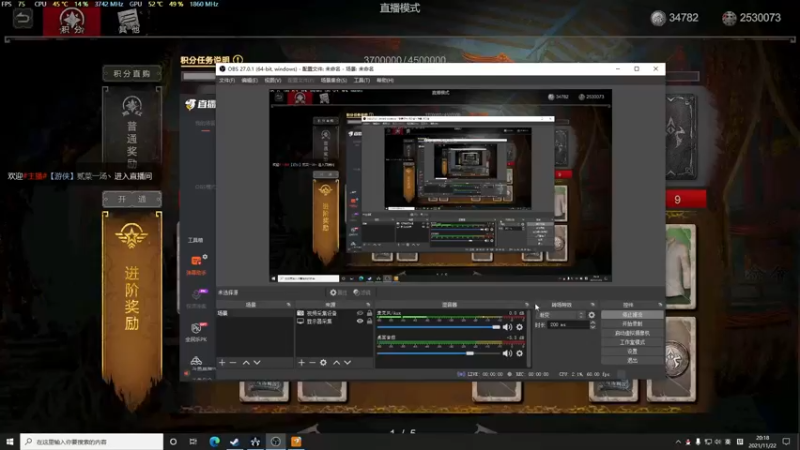This screenshot has width=800, height=450.
Task: Click the transition duration field showing 200 ms
Action: tap(568, 324)
